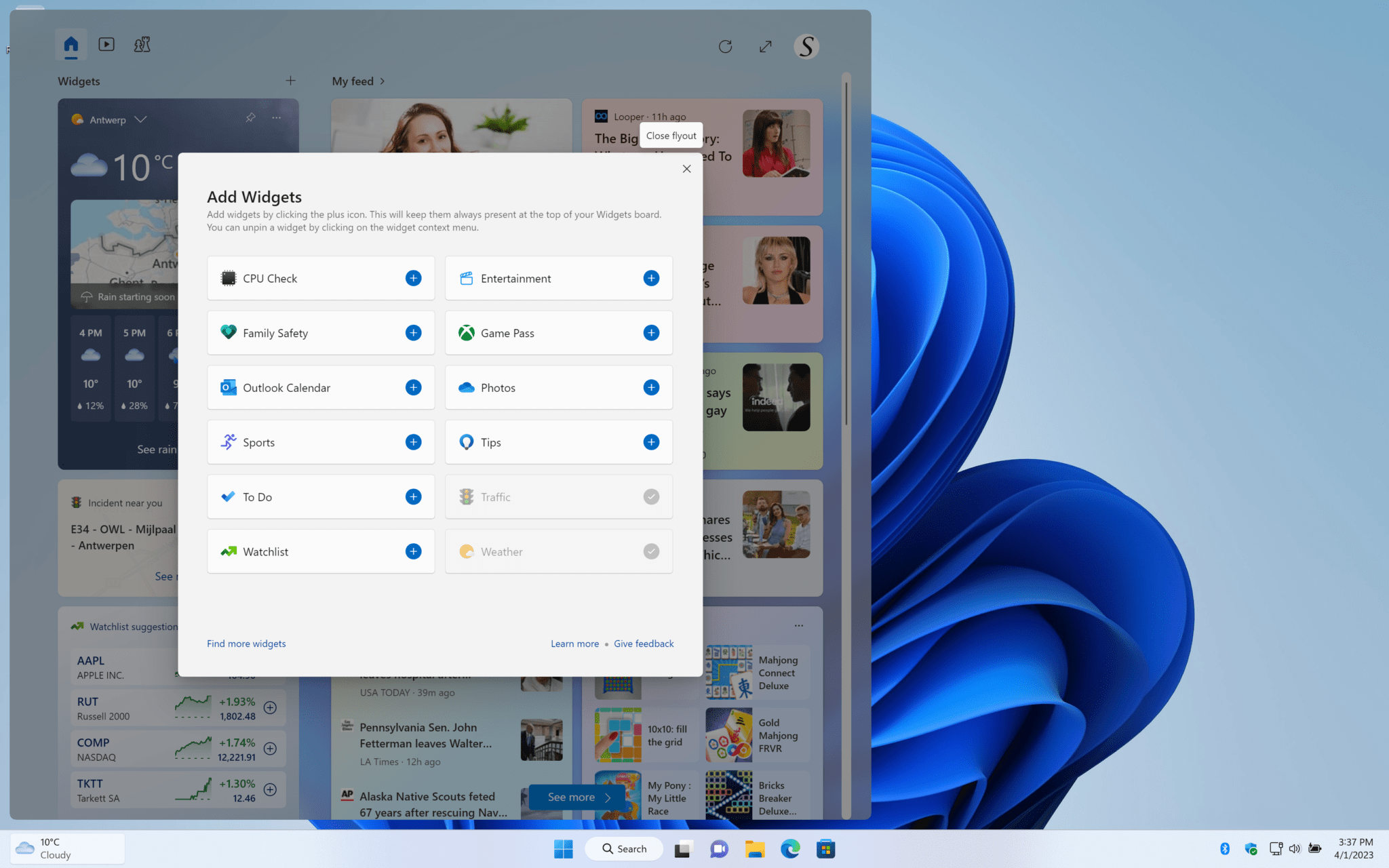1389x868 pixels.
Task: Open the gaming section from the top bar
Action: 142,44
